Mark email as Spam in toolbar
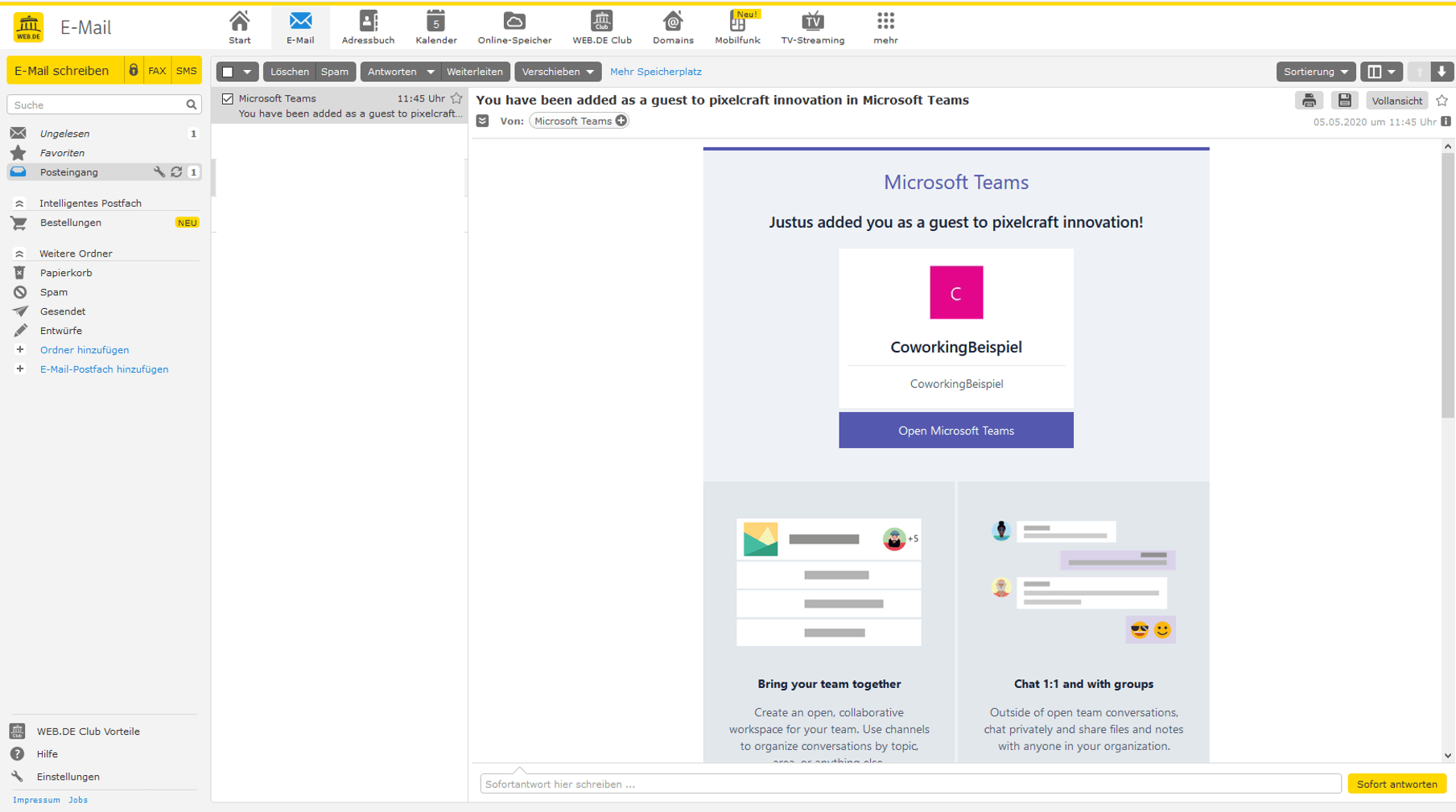This screenshot has width=1456, height=812. point(335,72)
